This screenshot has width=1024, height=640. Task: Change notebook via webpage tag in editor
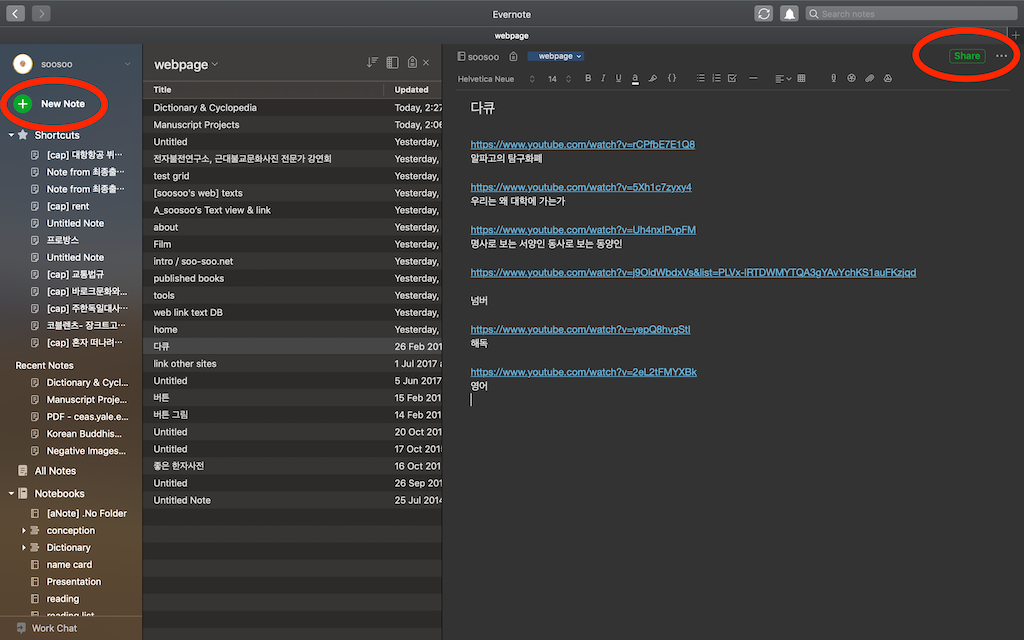556,56
